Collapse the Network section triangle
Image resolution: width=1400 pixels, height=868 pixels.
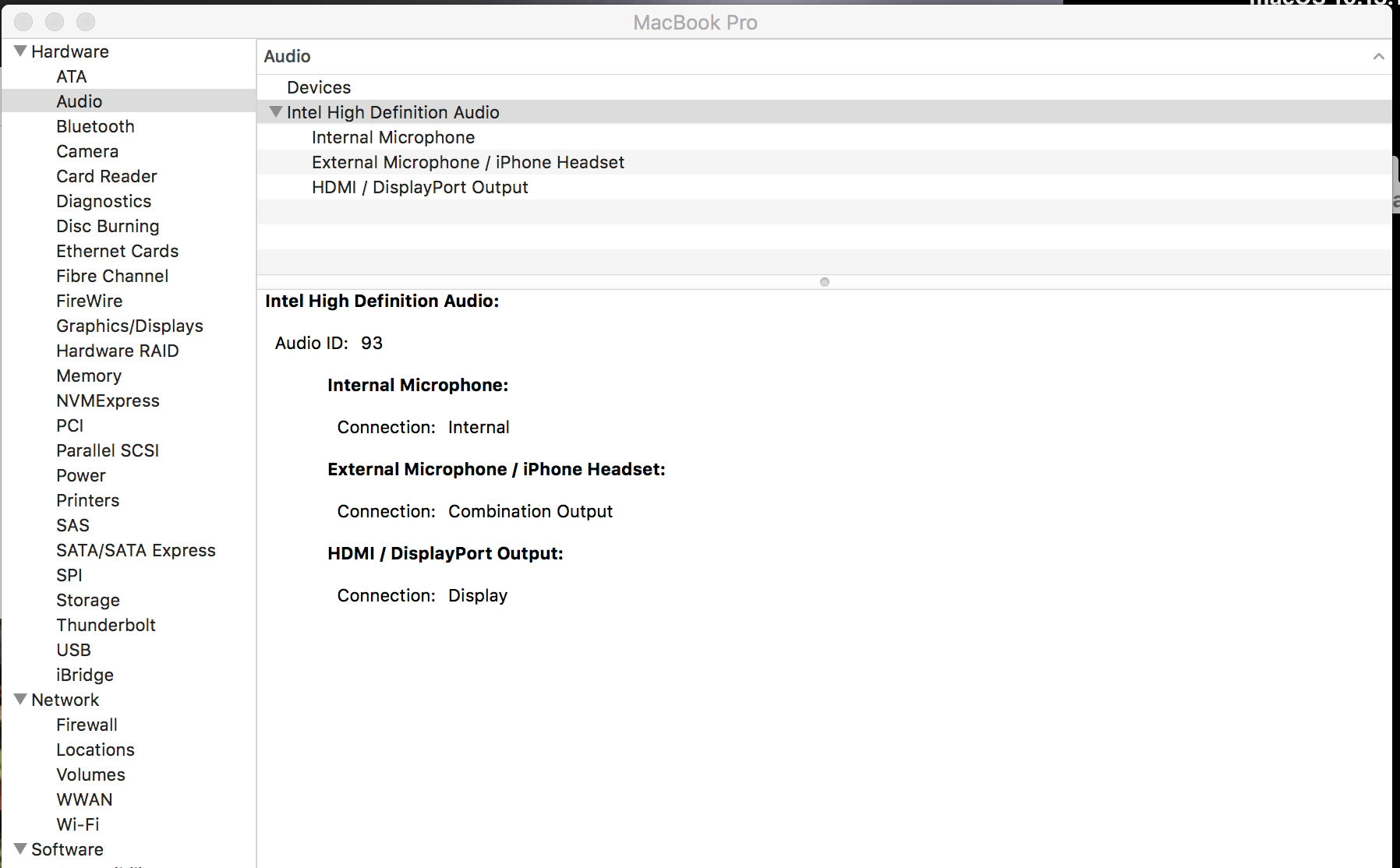pos(20,700)
